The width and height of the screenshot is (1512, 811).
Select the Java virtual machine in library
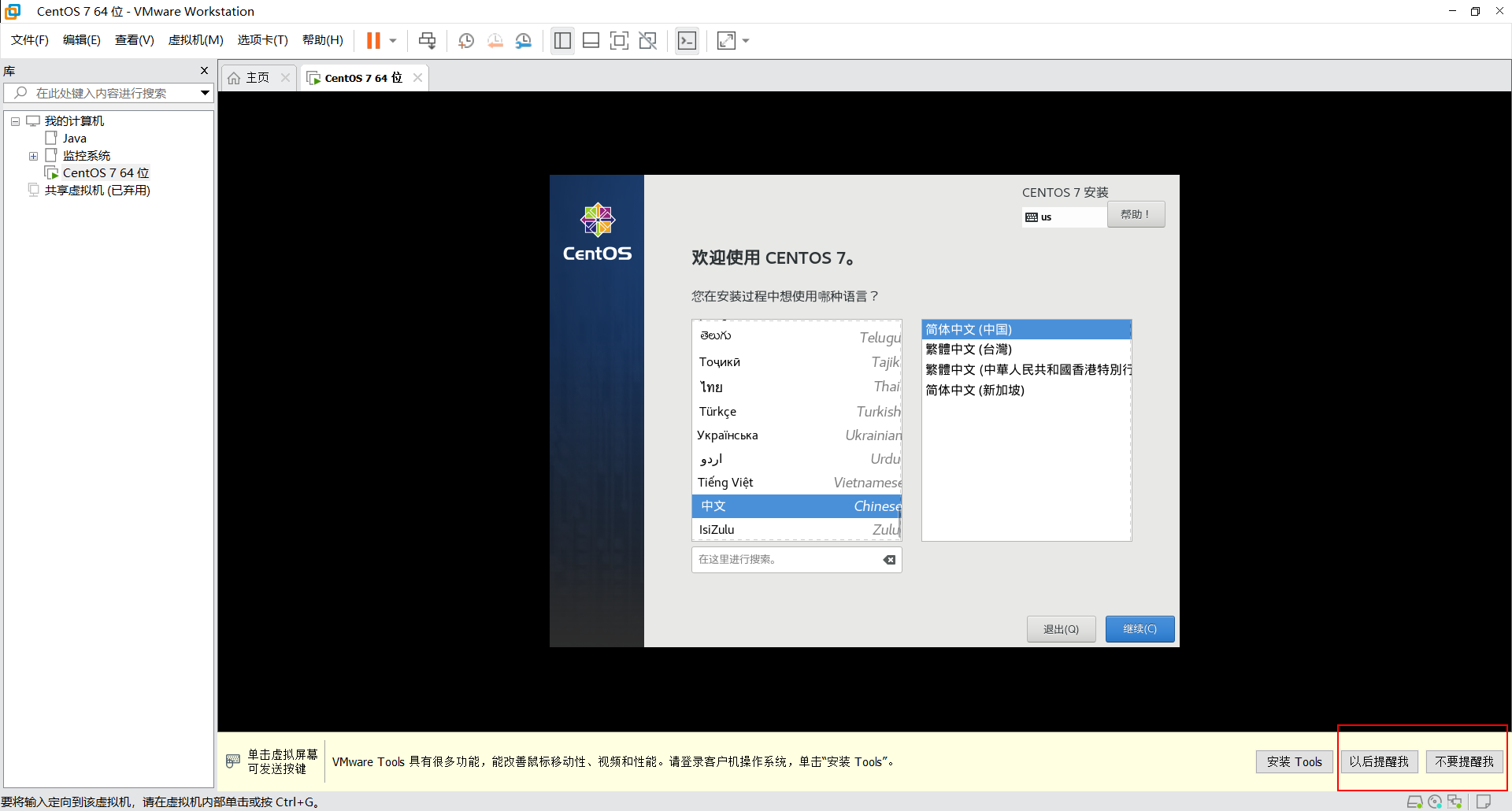(x=74, y=139)
